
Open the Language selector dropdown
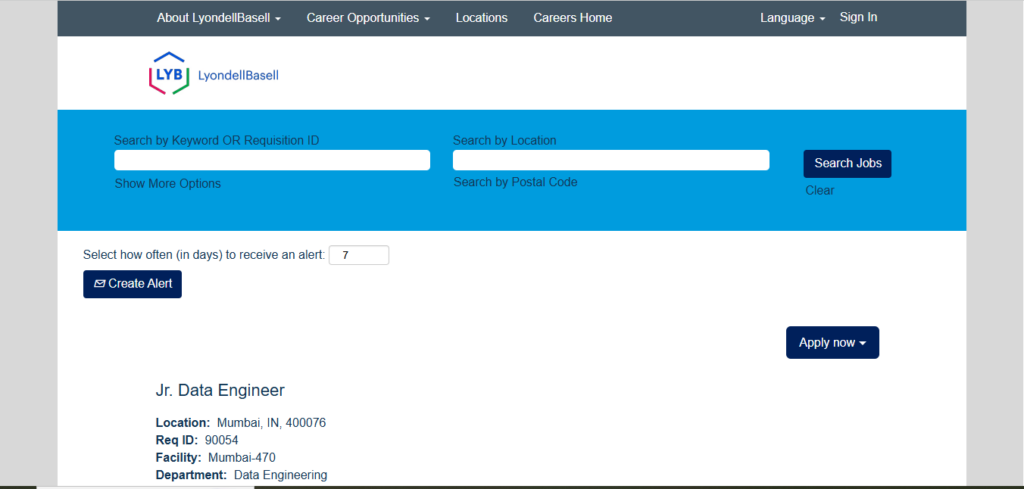pyautogui.click(x=793, y=18)
